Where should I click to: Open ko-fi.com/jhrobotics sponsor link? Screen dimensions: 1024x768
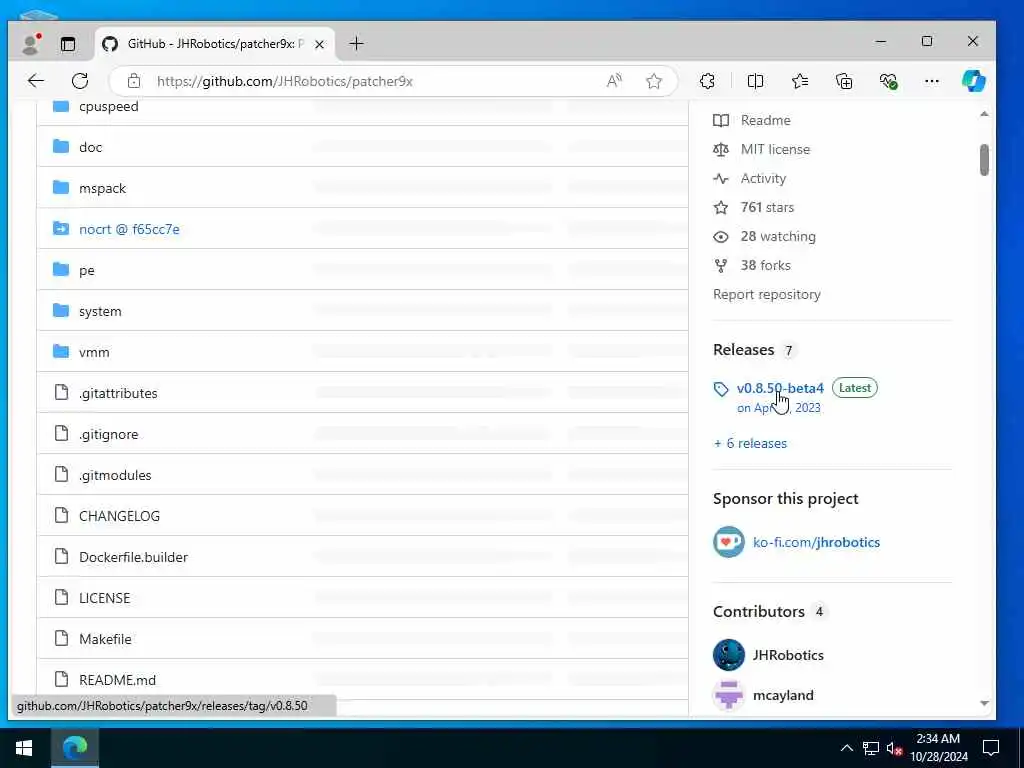click(x=816, y=543)
